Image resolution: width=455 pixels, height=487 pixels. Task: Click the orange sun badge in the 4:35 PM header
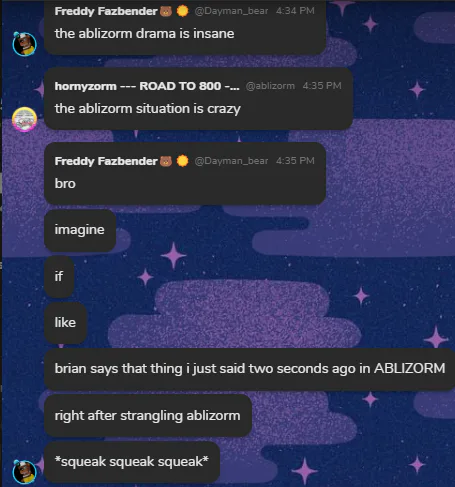(x=182, y=161)
